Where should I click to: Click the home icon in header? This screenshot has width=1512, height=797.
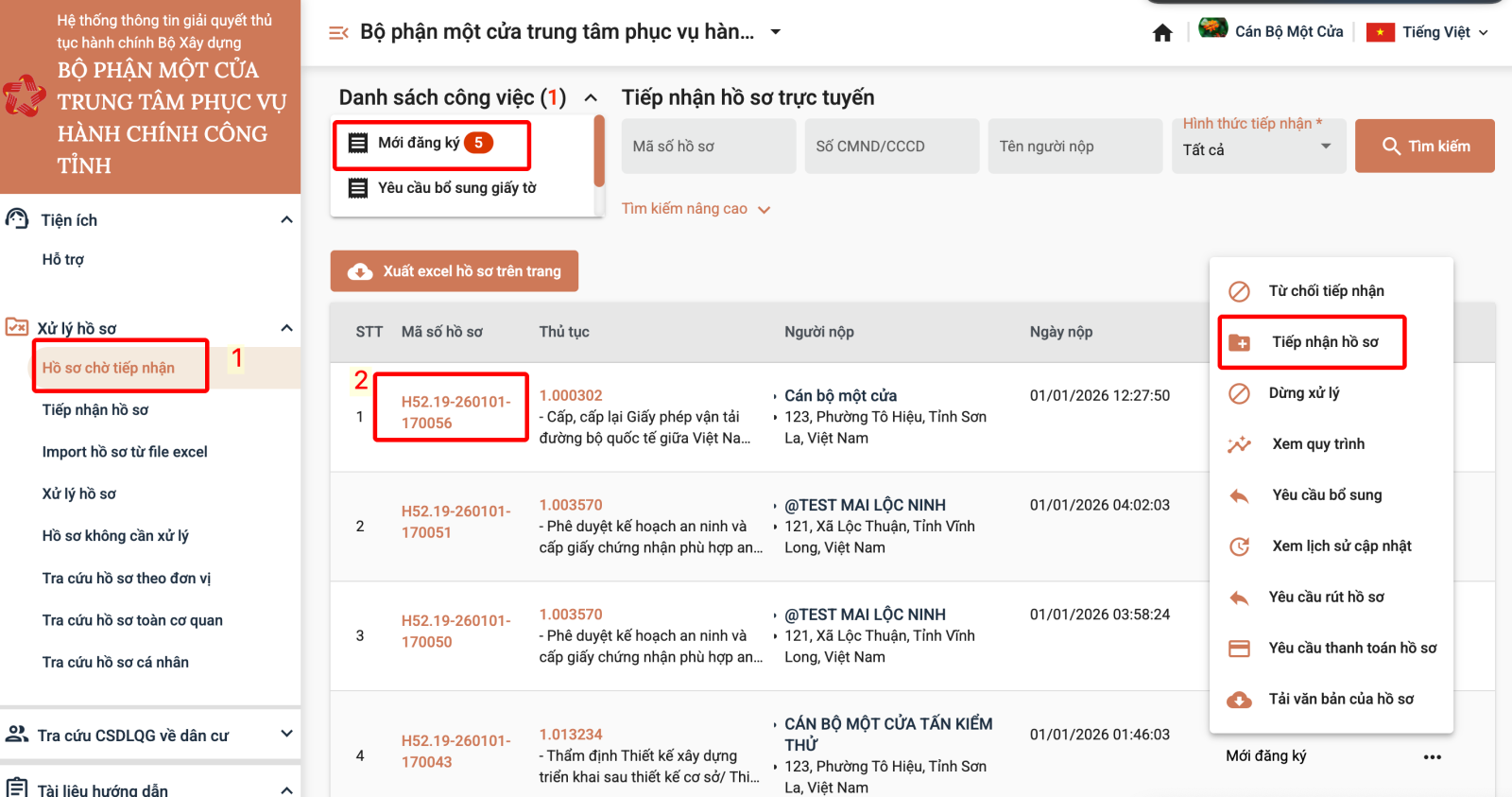pos(1162,33)
